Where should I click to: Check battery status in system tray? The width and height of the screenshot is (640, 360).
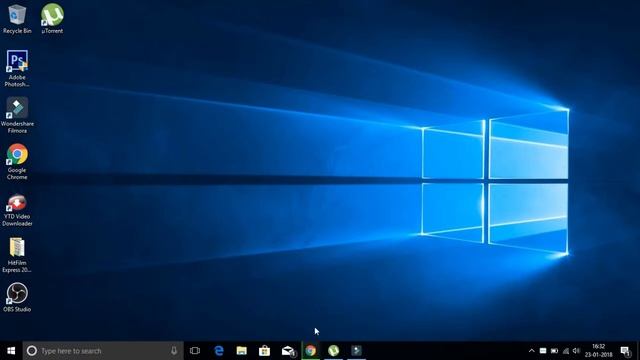click(554, 351)
